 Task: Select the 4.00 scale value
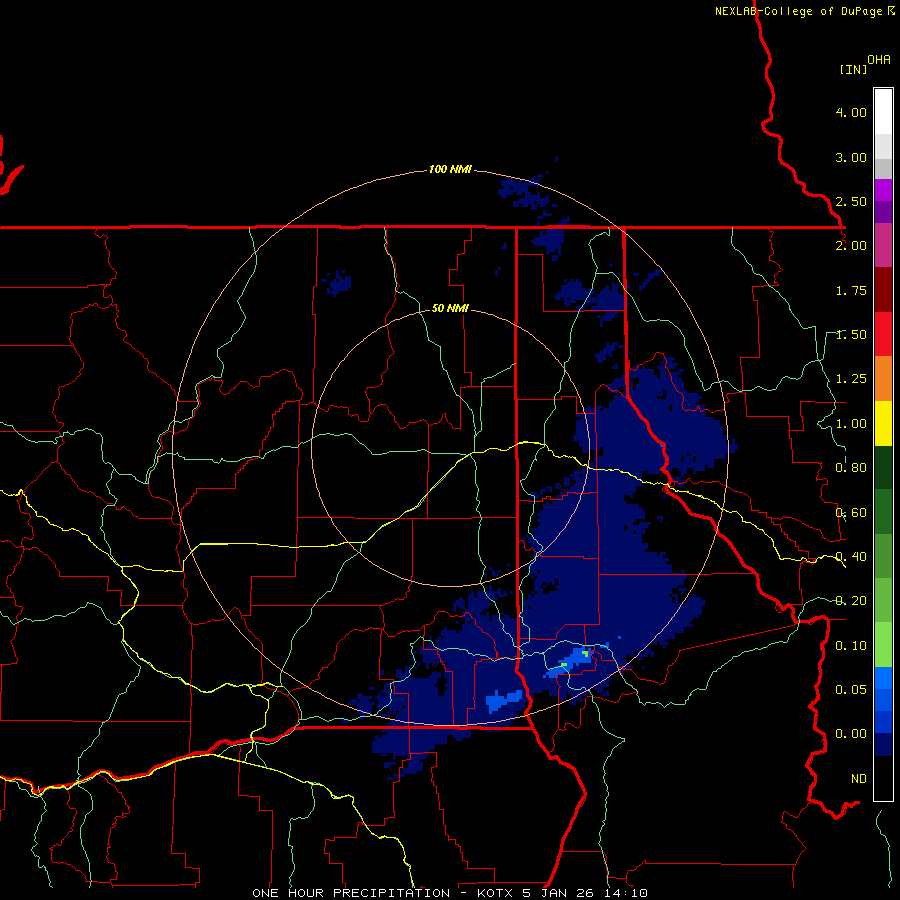coord(851,112)
